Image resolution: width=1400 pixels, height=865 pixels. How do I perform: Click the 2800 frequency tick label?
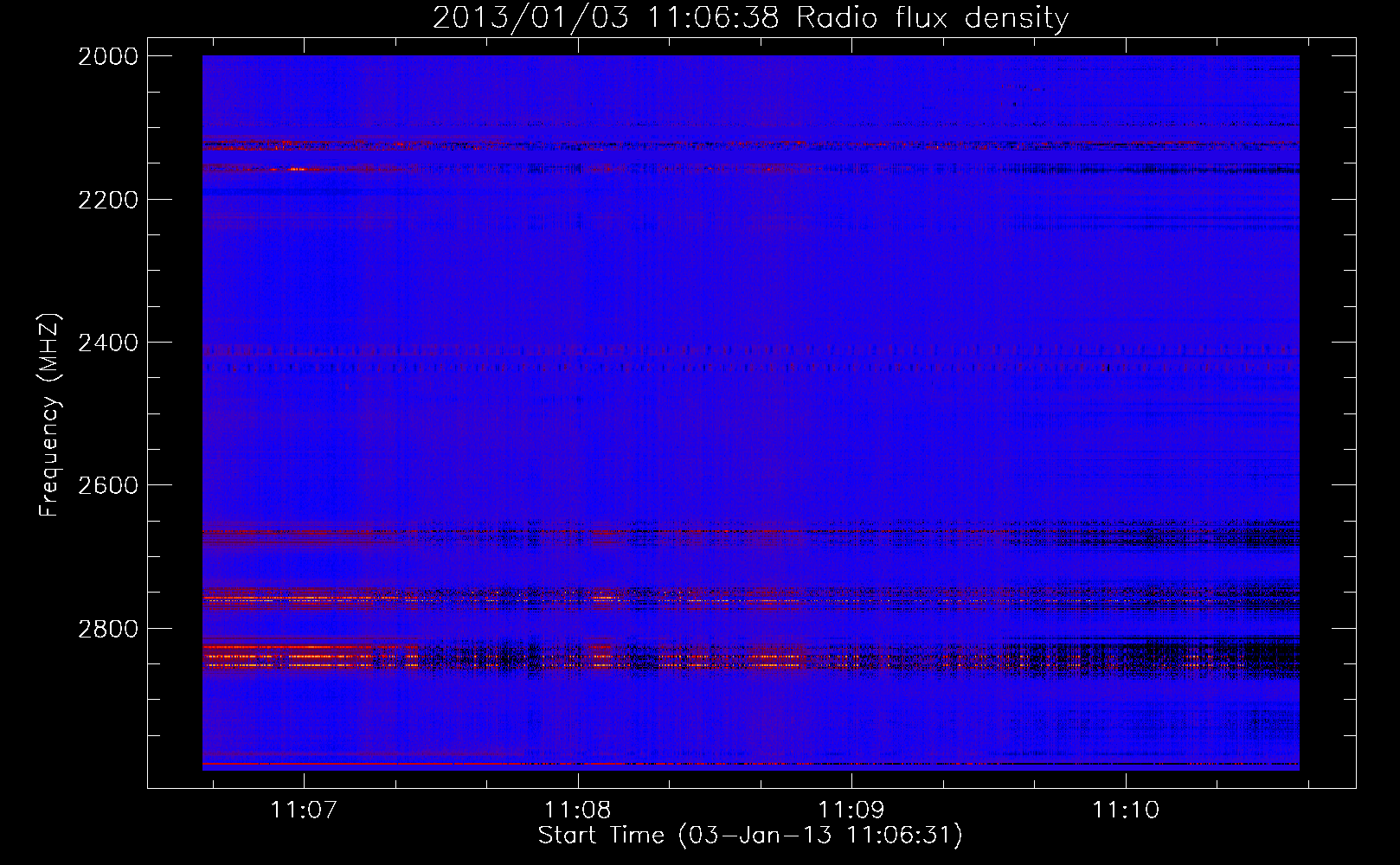click(x=108, y=629)
